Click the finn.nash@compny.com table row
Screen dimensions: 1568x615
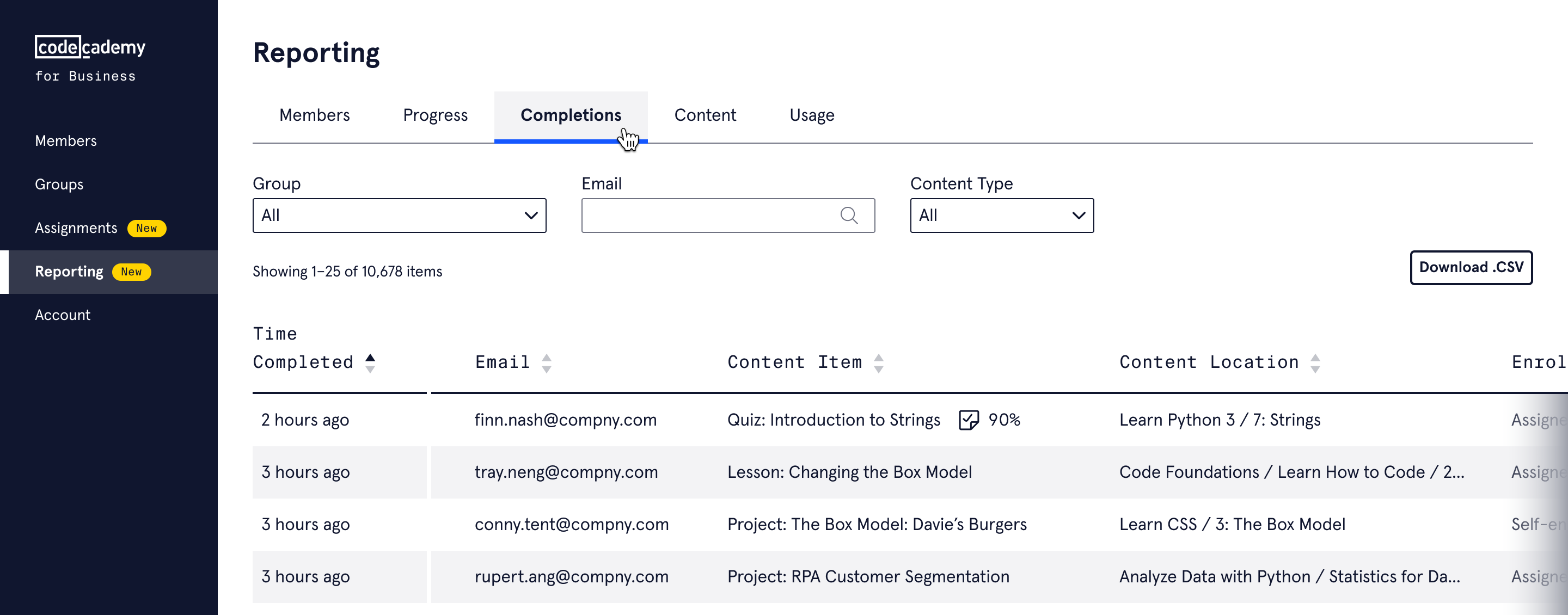click(565, 420)
